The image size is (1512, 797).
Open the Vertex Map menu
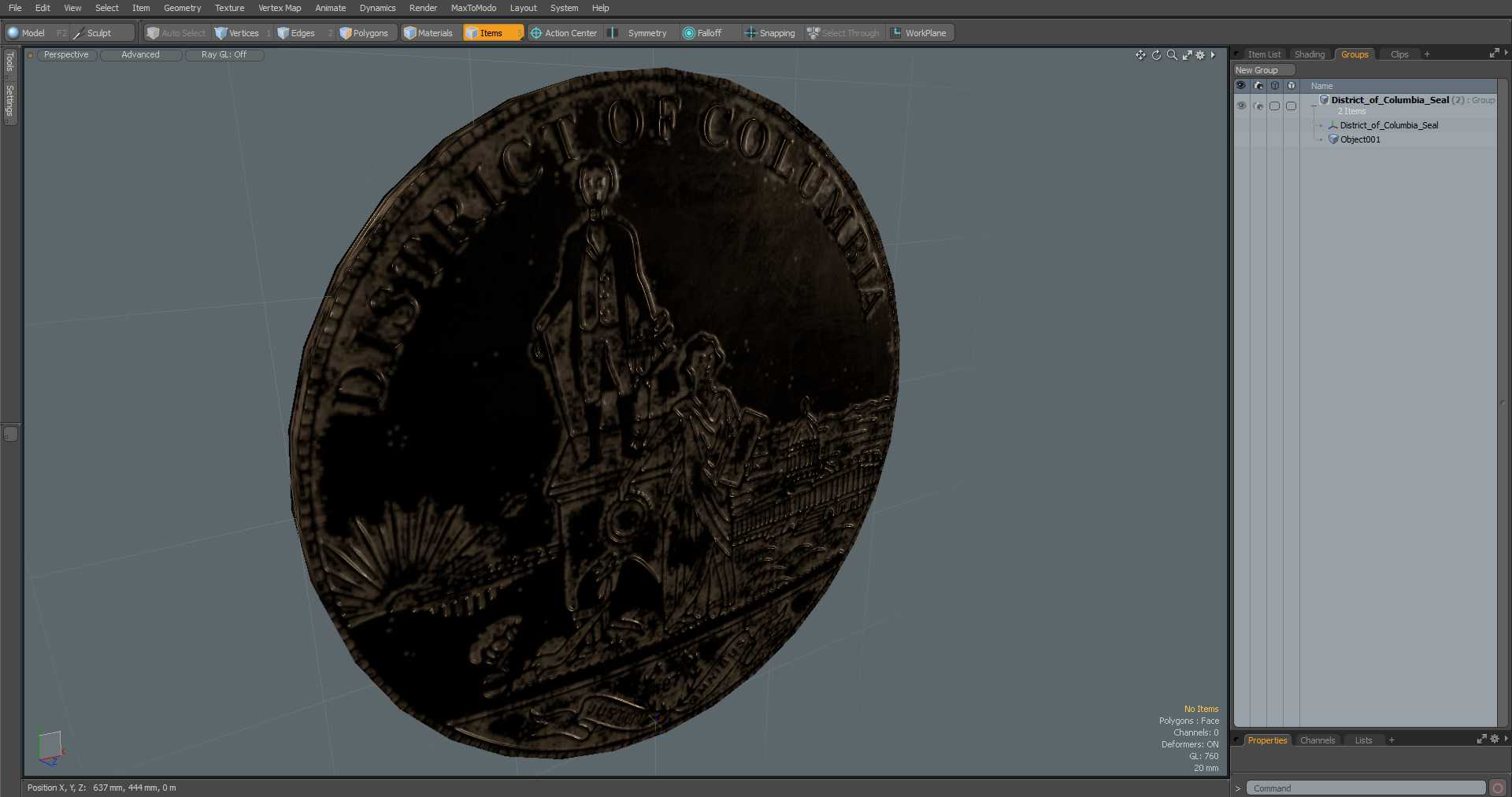pyautogui.click(x=280, y=8)
